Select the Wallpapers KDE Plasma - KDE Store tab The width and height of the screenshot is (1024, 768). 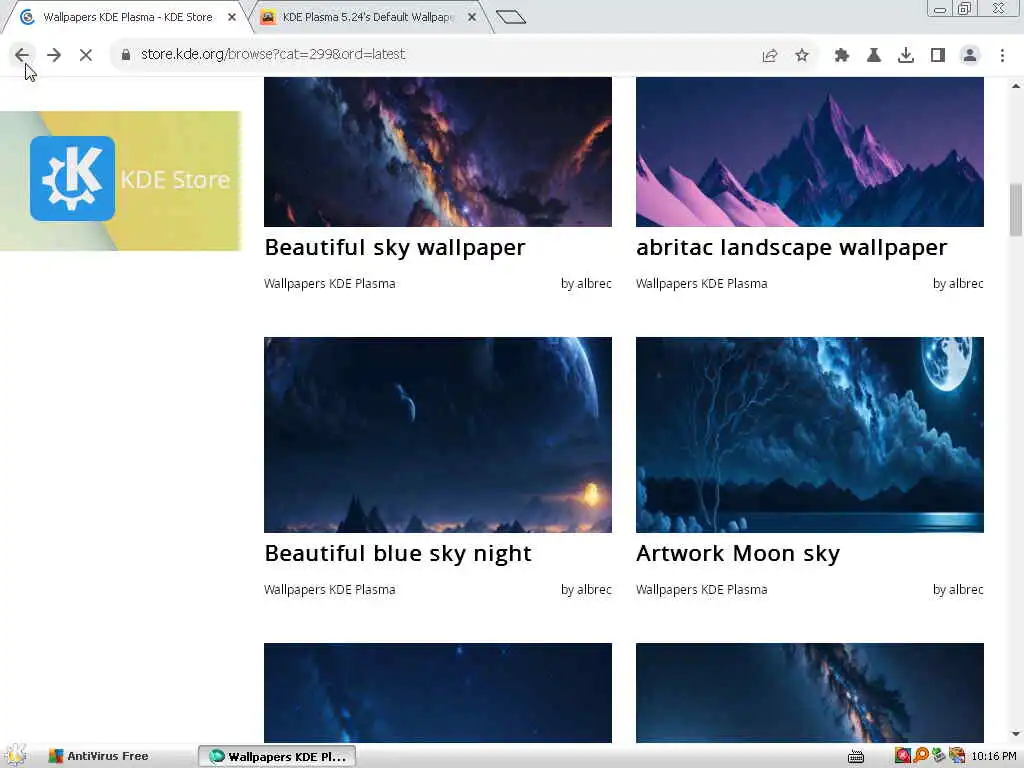click(x=128, y=17)
